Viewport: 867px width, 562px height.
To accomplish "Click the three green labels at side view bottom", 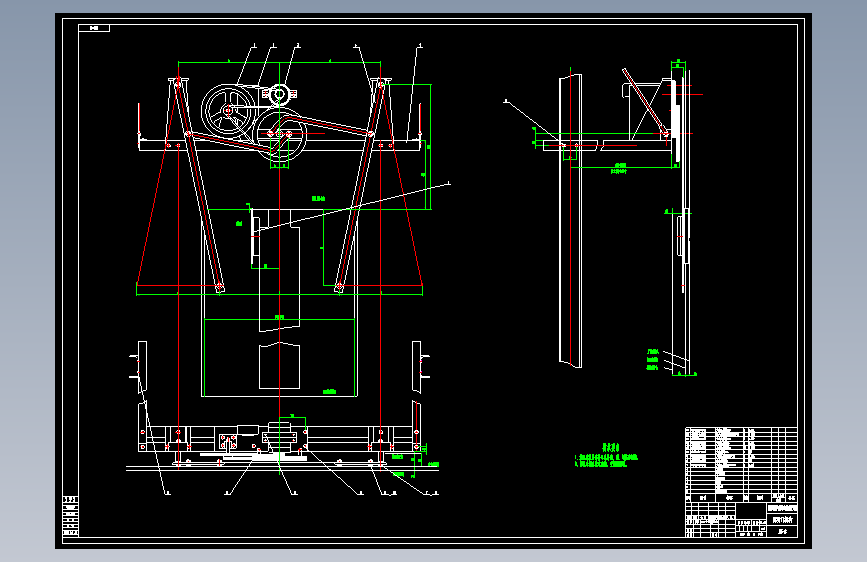I will (x=652, y=360).
